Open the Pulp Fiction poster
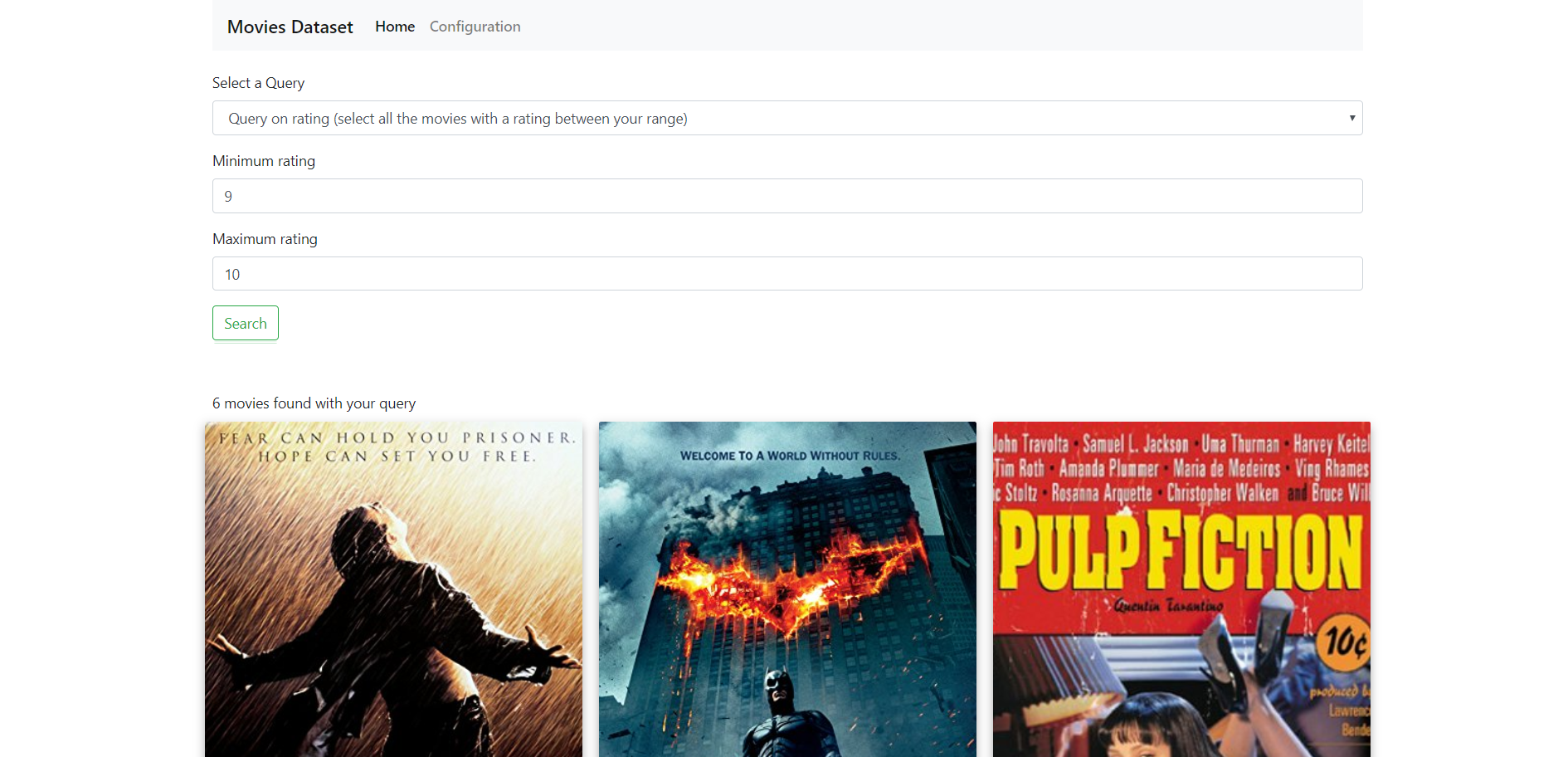Viewport: 1568px width, 757px height. [1181, 589]
